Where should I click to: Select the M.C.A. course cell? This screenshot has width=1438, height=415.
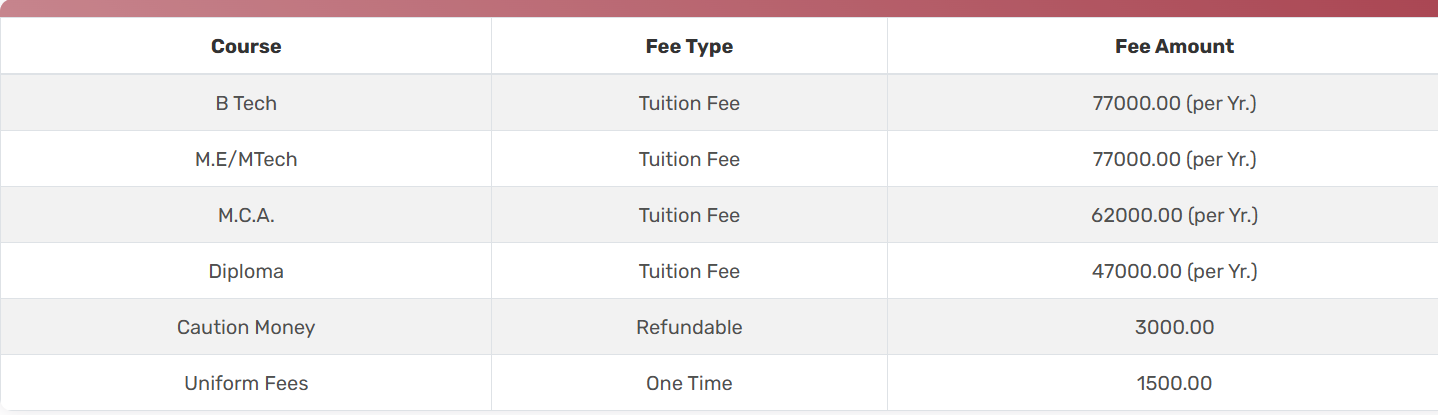[x=246, y=215]
